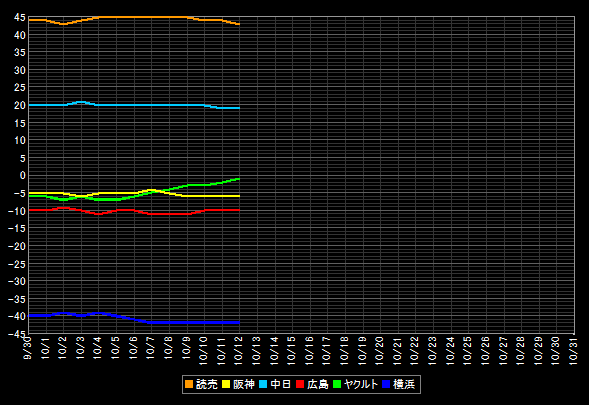Click the yellow 阪神 line end at 10/12
Viewport: 589px width, 405px height.
coord(239,196)
